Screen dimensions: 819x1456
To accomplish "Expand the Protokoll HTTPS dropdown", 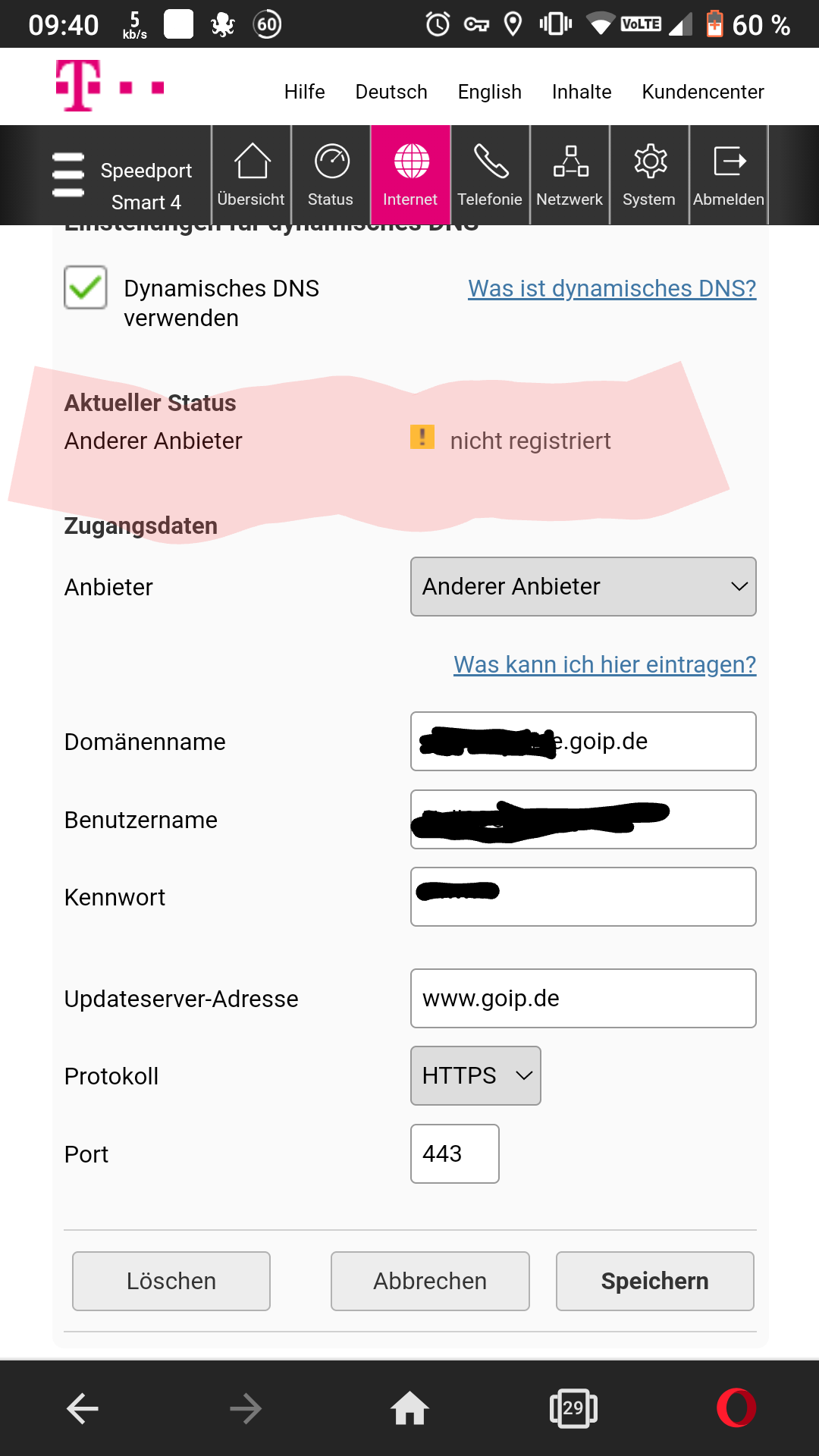I will tap(475, 1075).
